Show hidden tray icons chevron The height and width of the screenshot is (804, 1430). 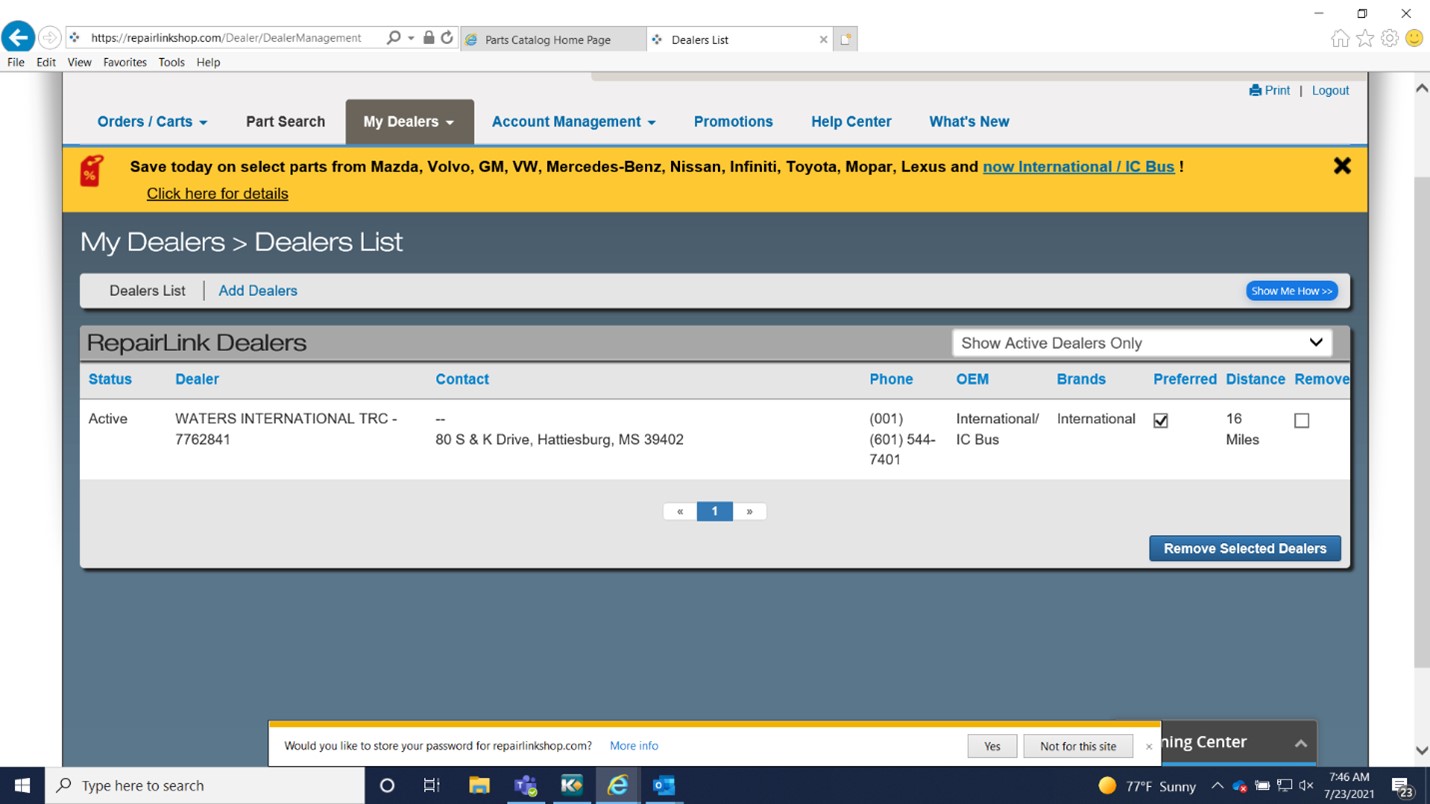pyautogui.click(x=1217, y=786)
